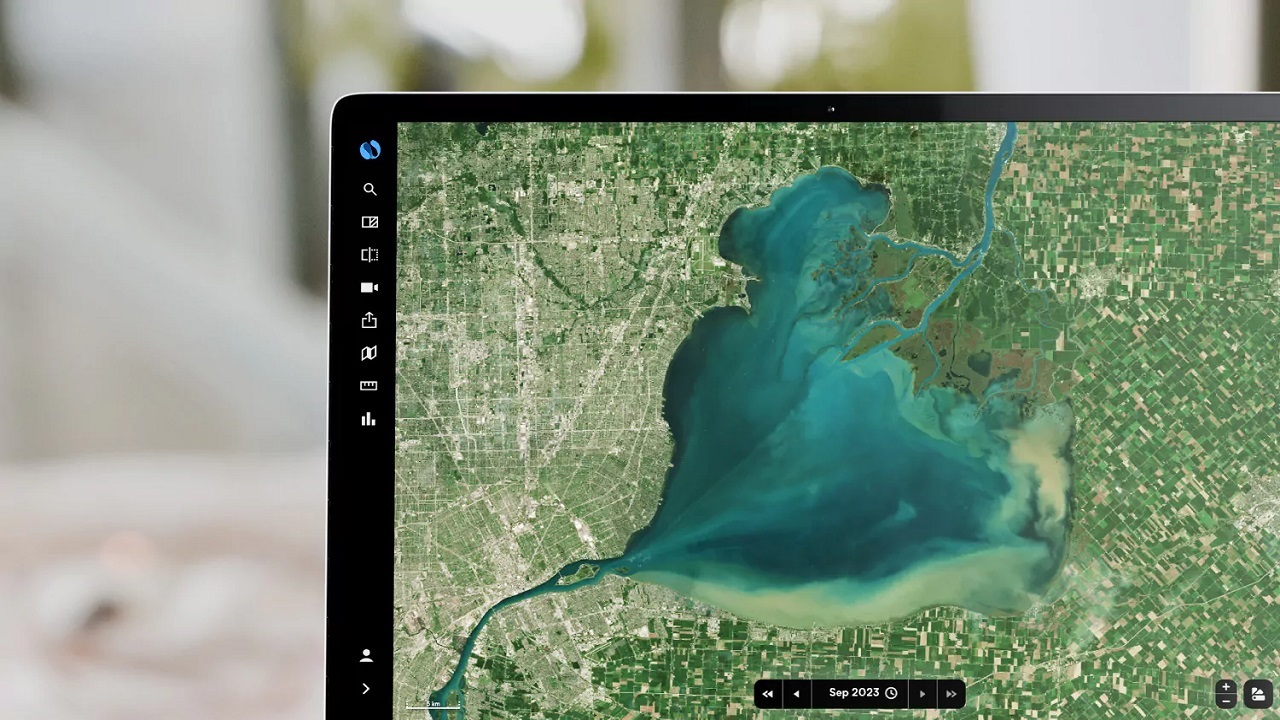The height and width of the screenshot is (720, 1280).
Task: Open the Sep 2023 date picker
Action: pyautogui.click(x=852, y=692)
